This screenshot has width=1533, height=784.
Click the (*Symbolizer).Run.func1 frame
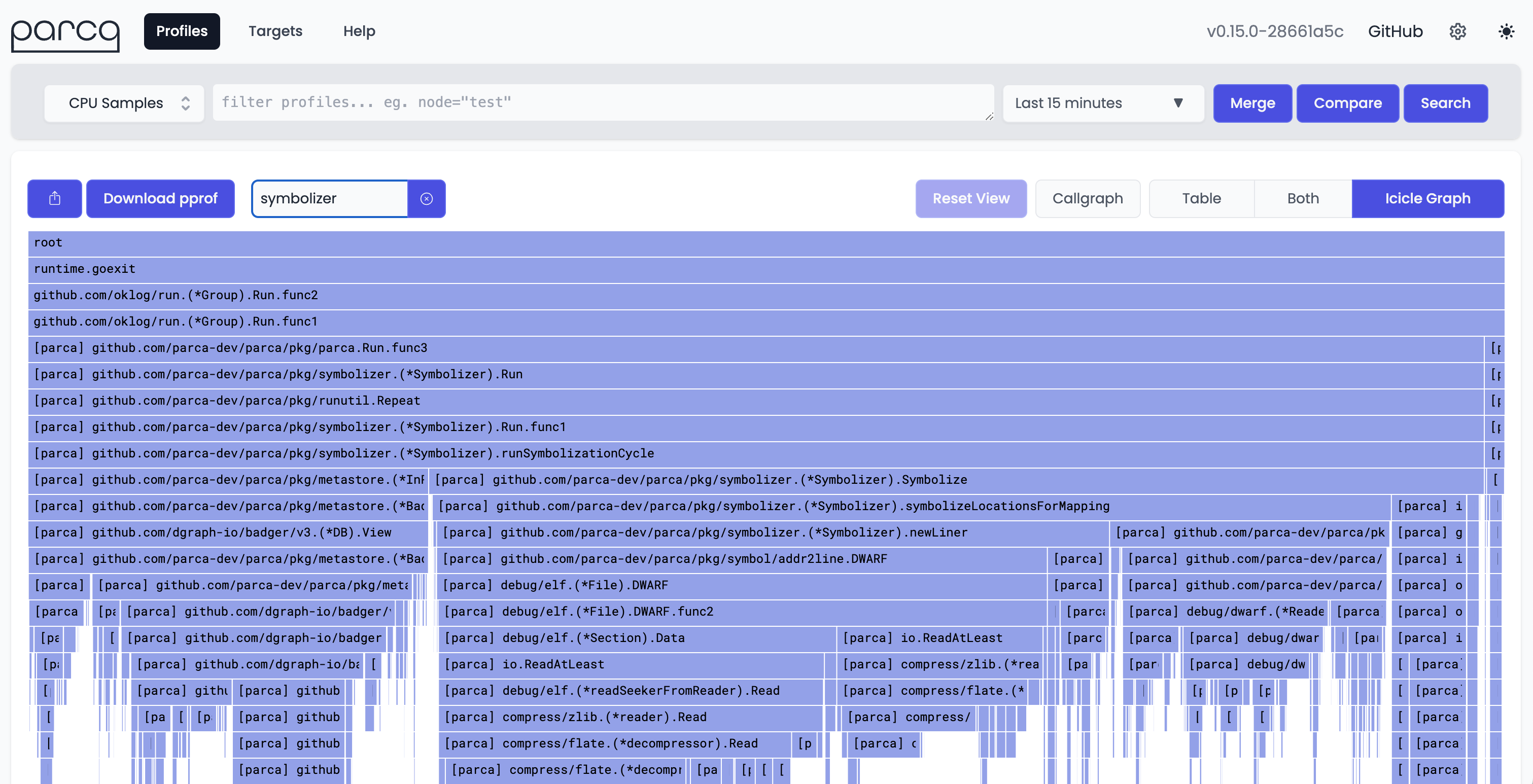(x=756, y=427)
